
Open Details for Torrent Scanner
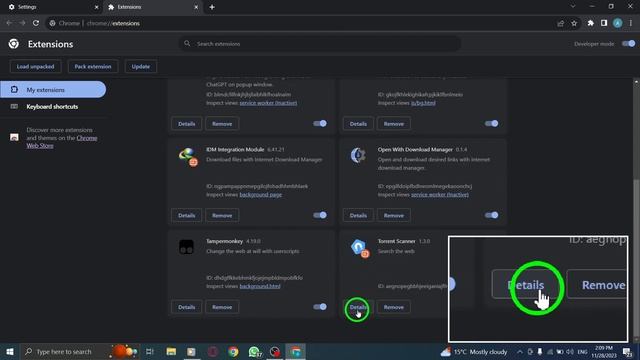tap(358, 307)
